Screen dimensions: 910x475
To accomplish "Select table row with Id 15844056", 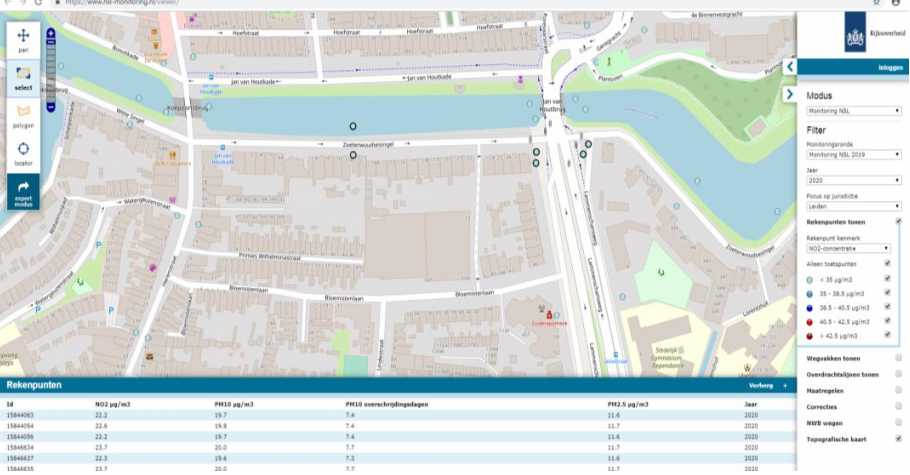I will pos(398,437).
